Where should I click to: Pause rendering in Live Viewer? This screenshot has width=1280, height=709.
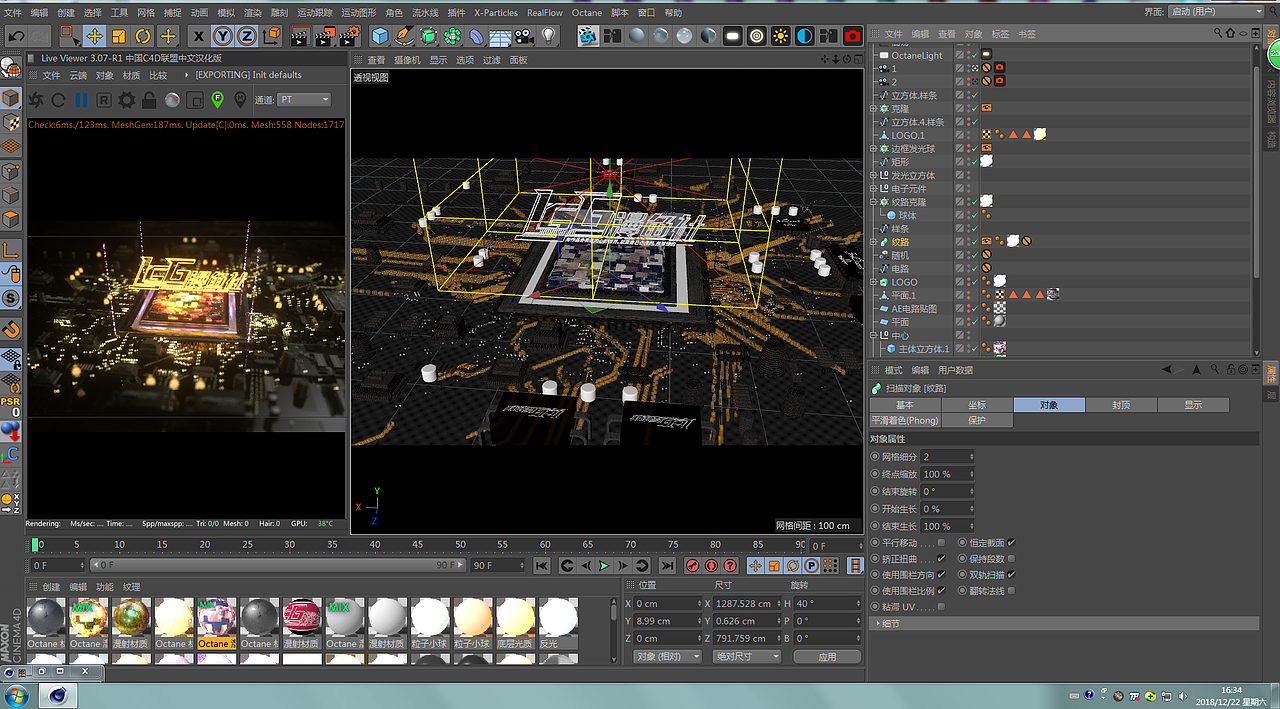point(81,100)
